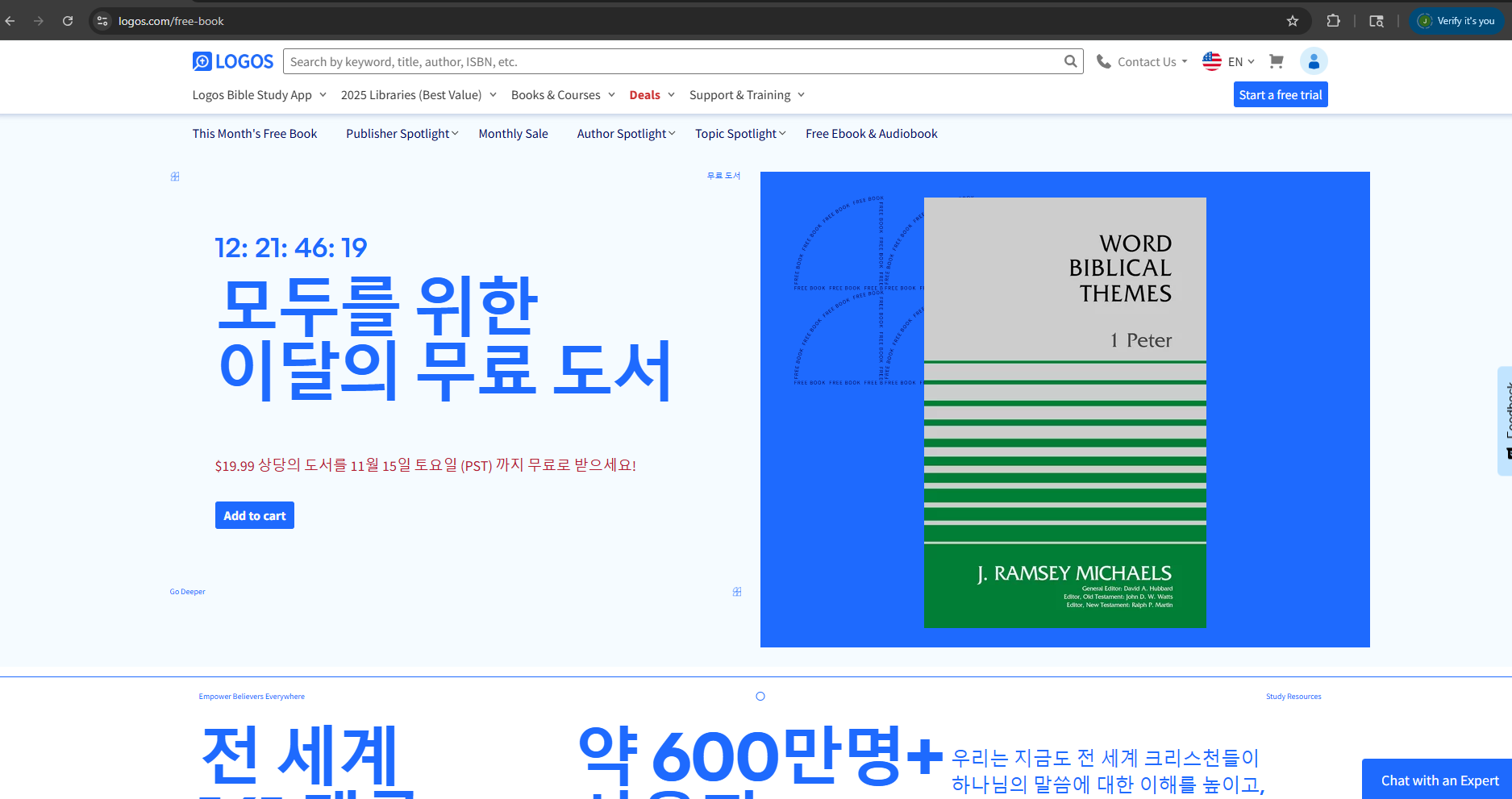
Task: Open the Deals menu
Action: (652, 95)
